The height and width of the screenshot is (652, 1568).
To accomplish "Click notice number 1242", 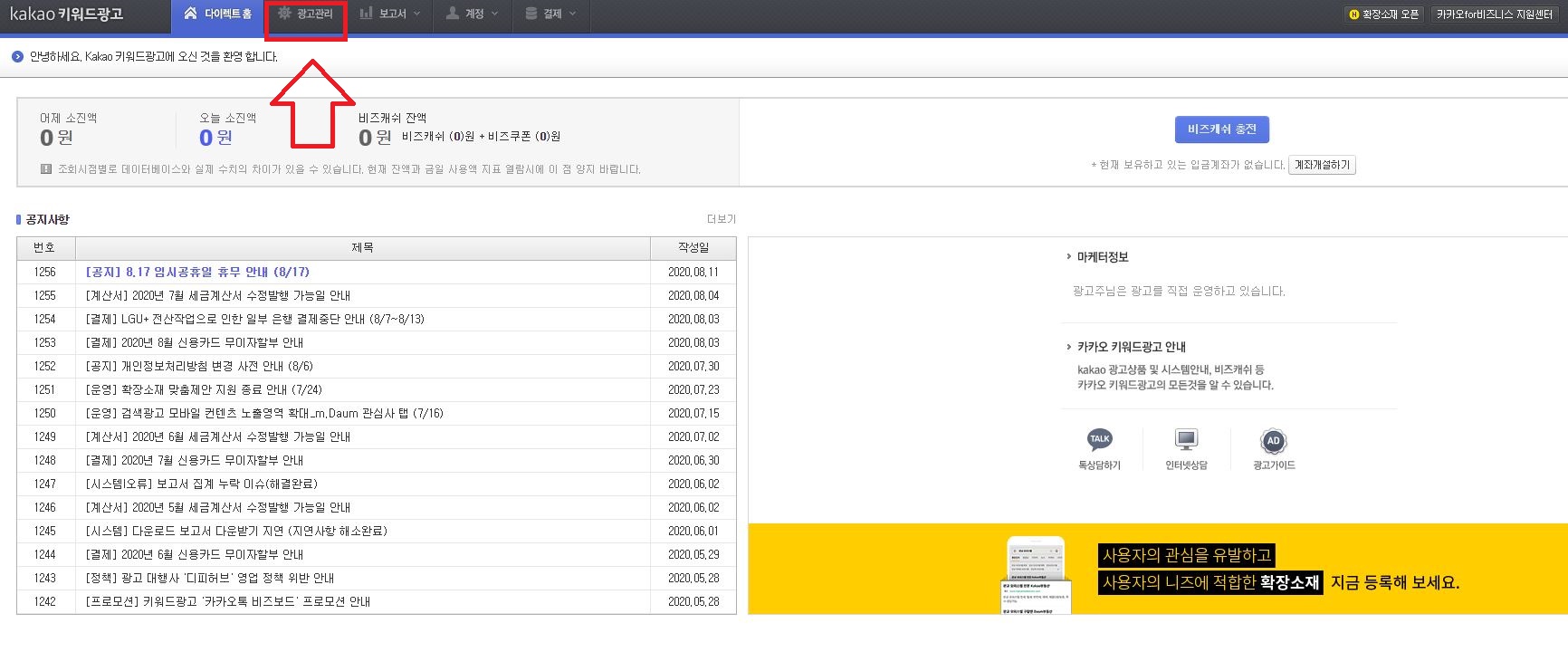I will point(45,601).
